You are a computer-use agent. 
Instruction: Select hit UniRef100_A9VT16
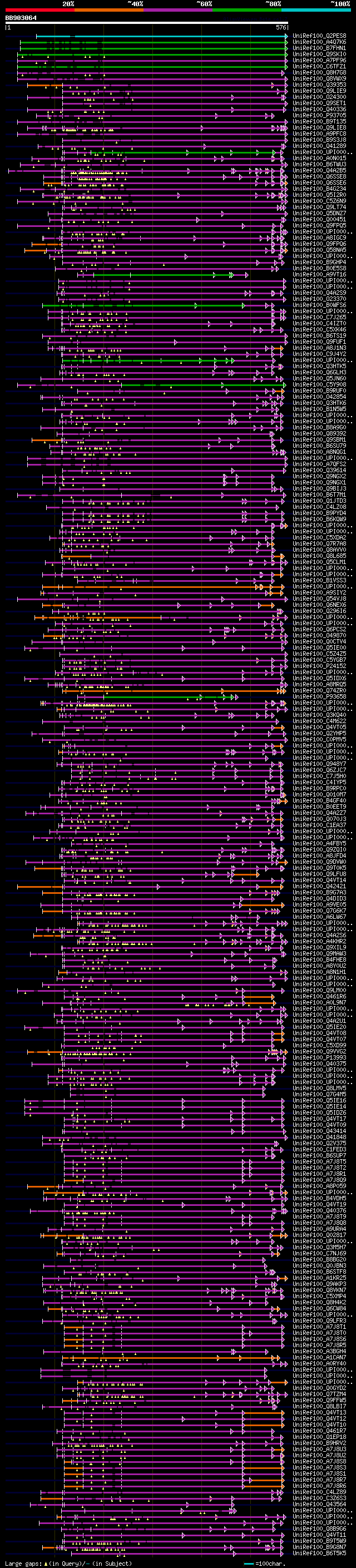319,275
